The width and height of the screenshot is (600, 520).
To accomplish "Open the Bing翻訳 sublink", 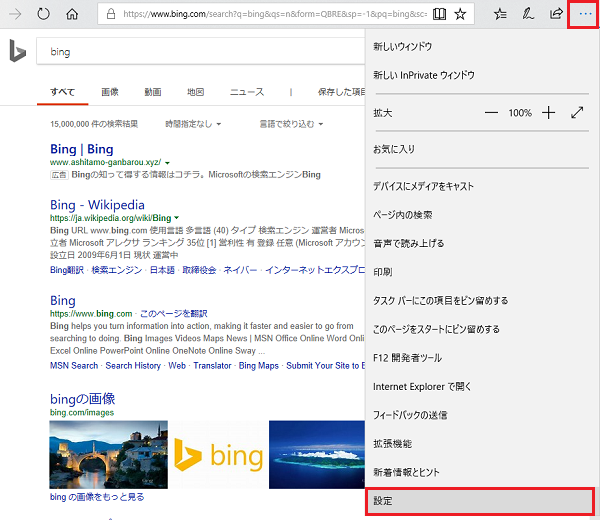I will pos(67,270).
